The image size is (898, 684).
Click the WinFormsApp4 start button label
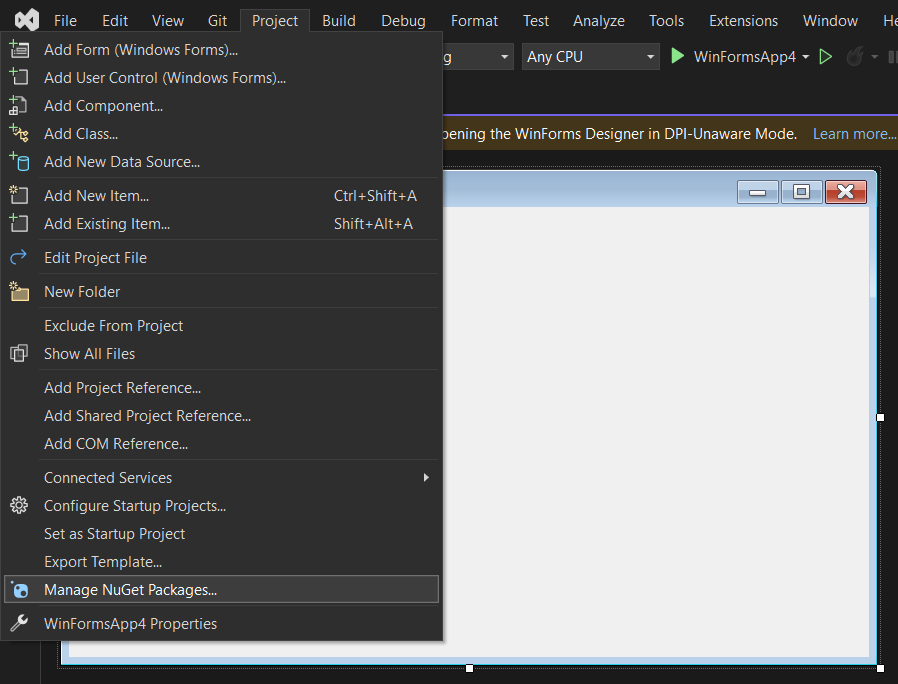pos(745,57)
